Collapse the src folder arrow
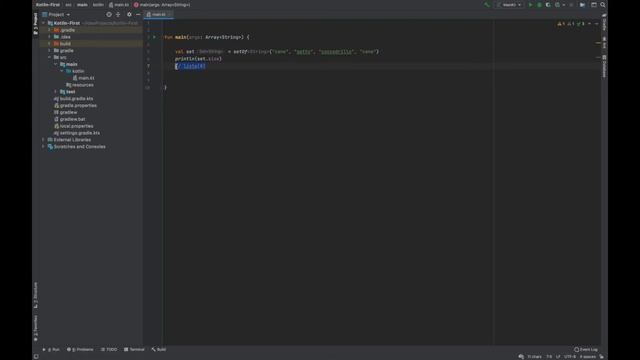Screen dimensions: 640x360 pos(50,58)
